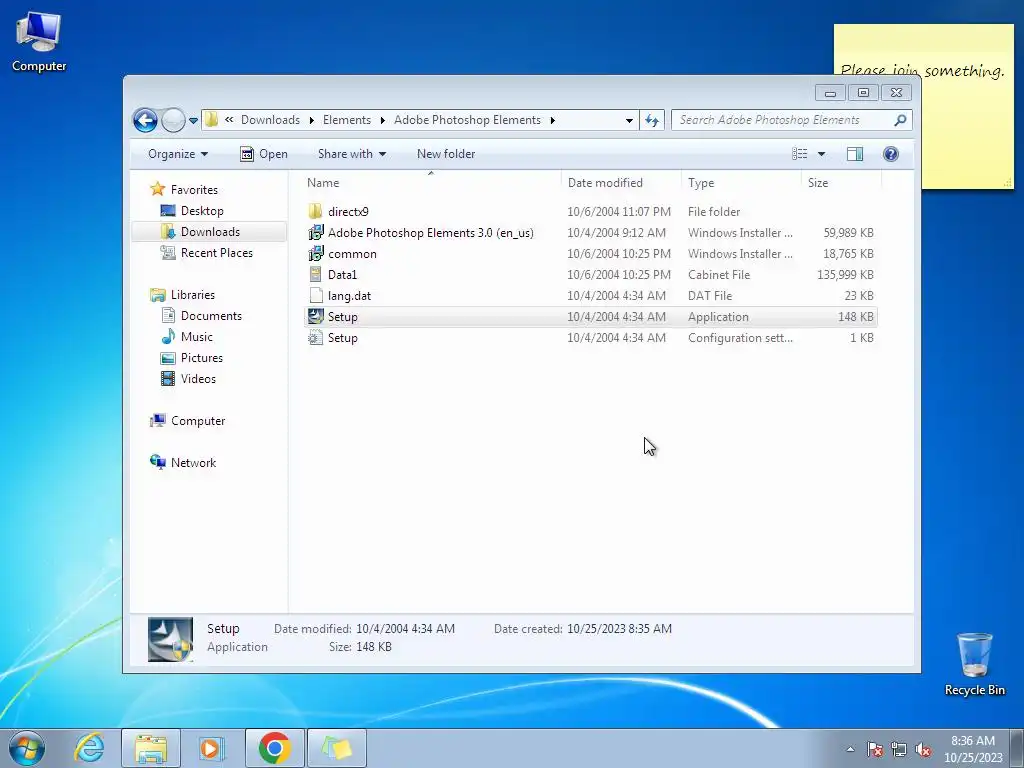Select the Setup application icon

315,317
